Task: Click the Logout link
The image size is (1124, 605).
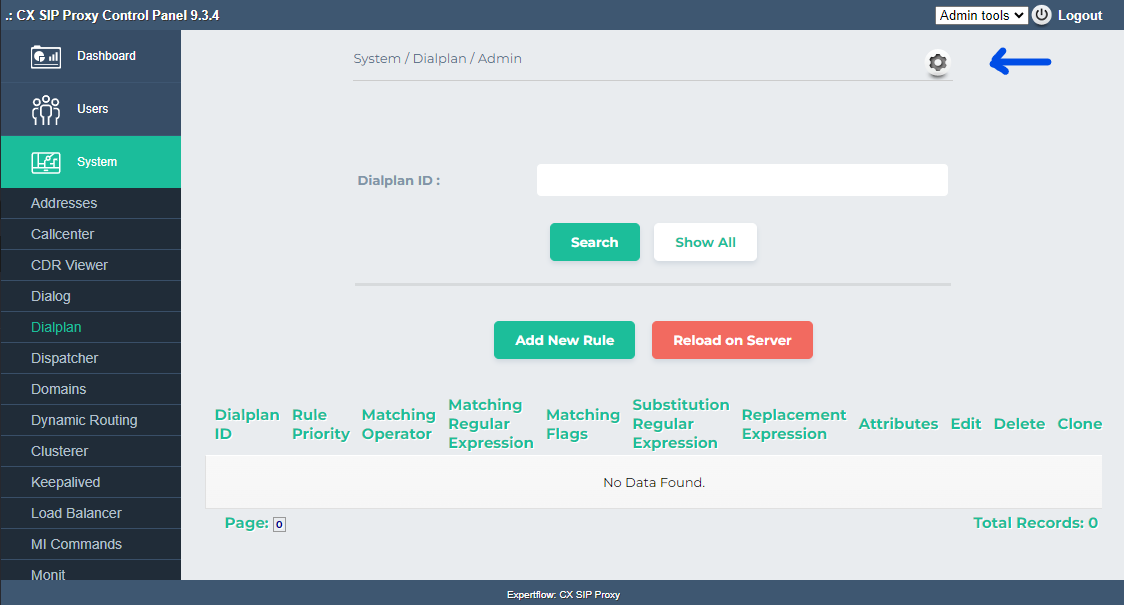Action: tap(1080, 15)
